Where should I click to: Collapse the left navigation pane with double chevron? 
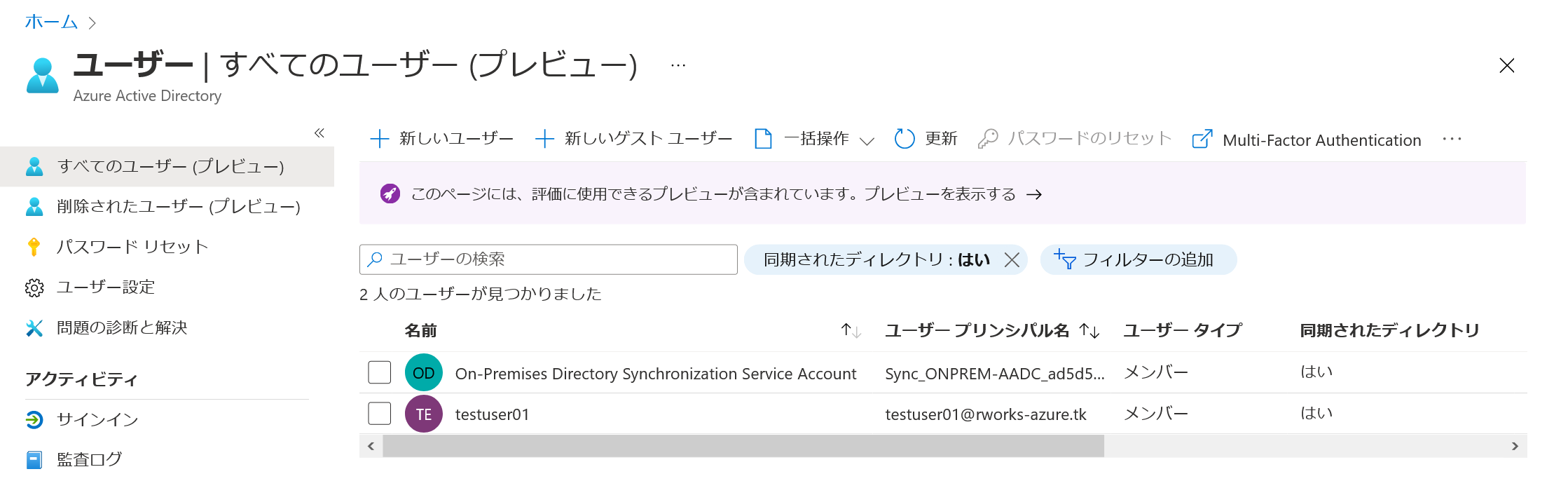319,133
